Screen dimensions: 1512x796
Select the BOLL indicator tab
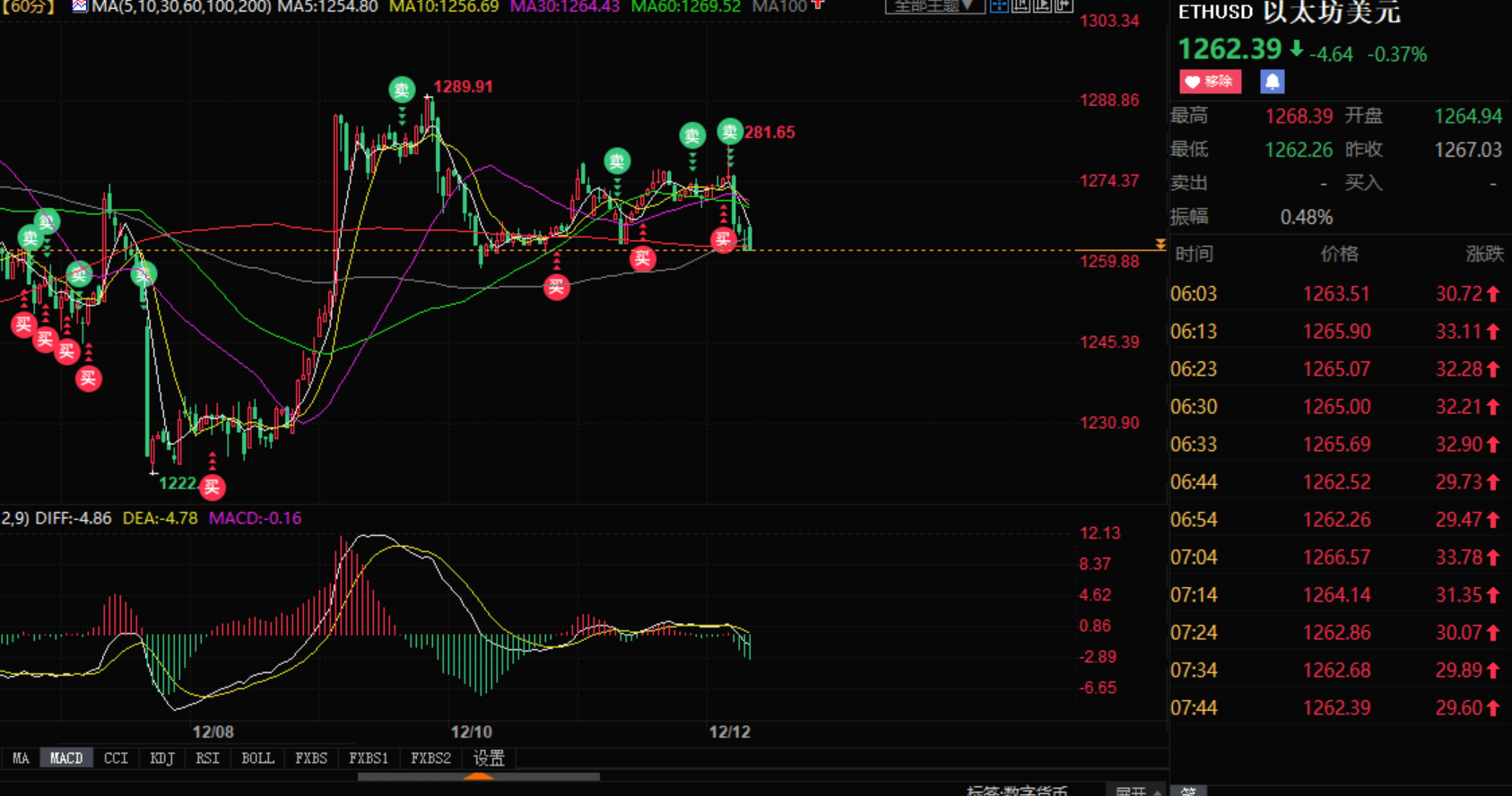(257, 758)
